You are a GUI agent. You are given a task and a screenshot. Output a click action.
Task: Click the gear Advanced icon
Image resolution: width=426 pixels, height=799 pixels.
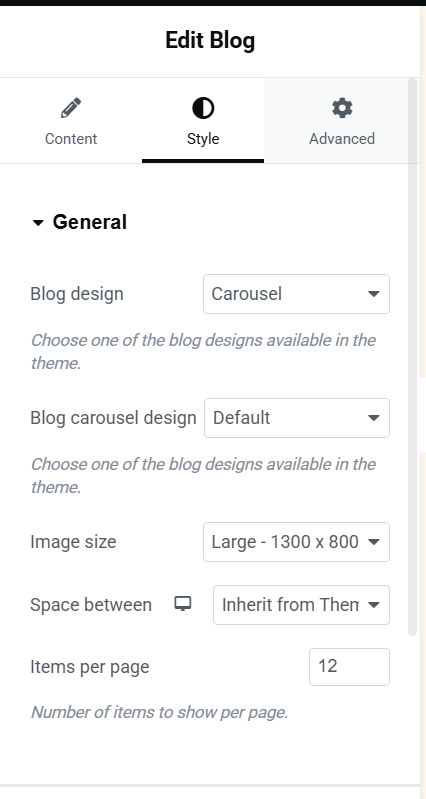[x=342, y=109]
